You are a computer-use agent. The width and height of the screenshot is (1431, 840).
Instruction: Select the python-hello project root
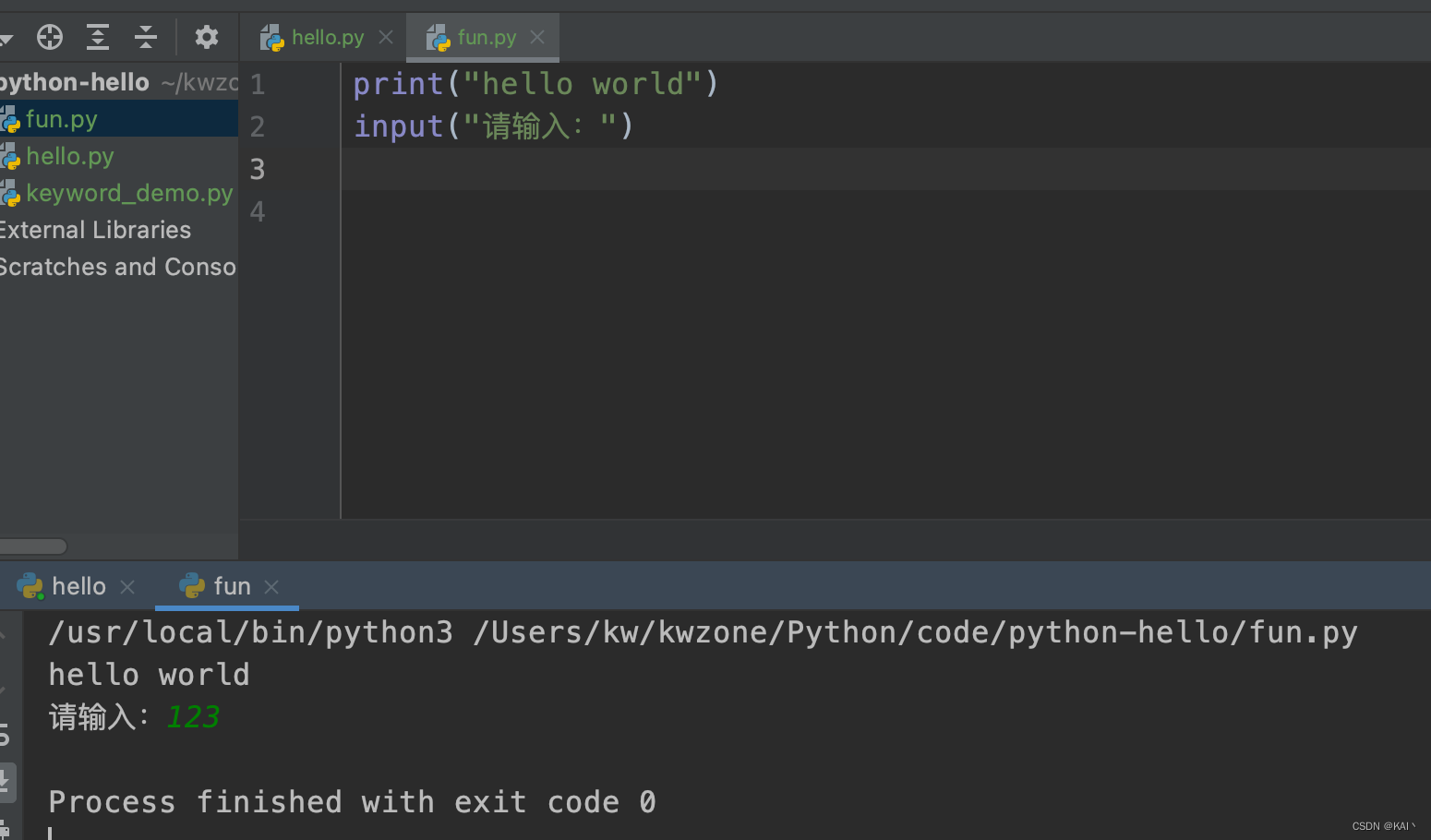tap(119, 82)
